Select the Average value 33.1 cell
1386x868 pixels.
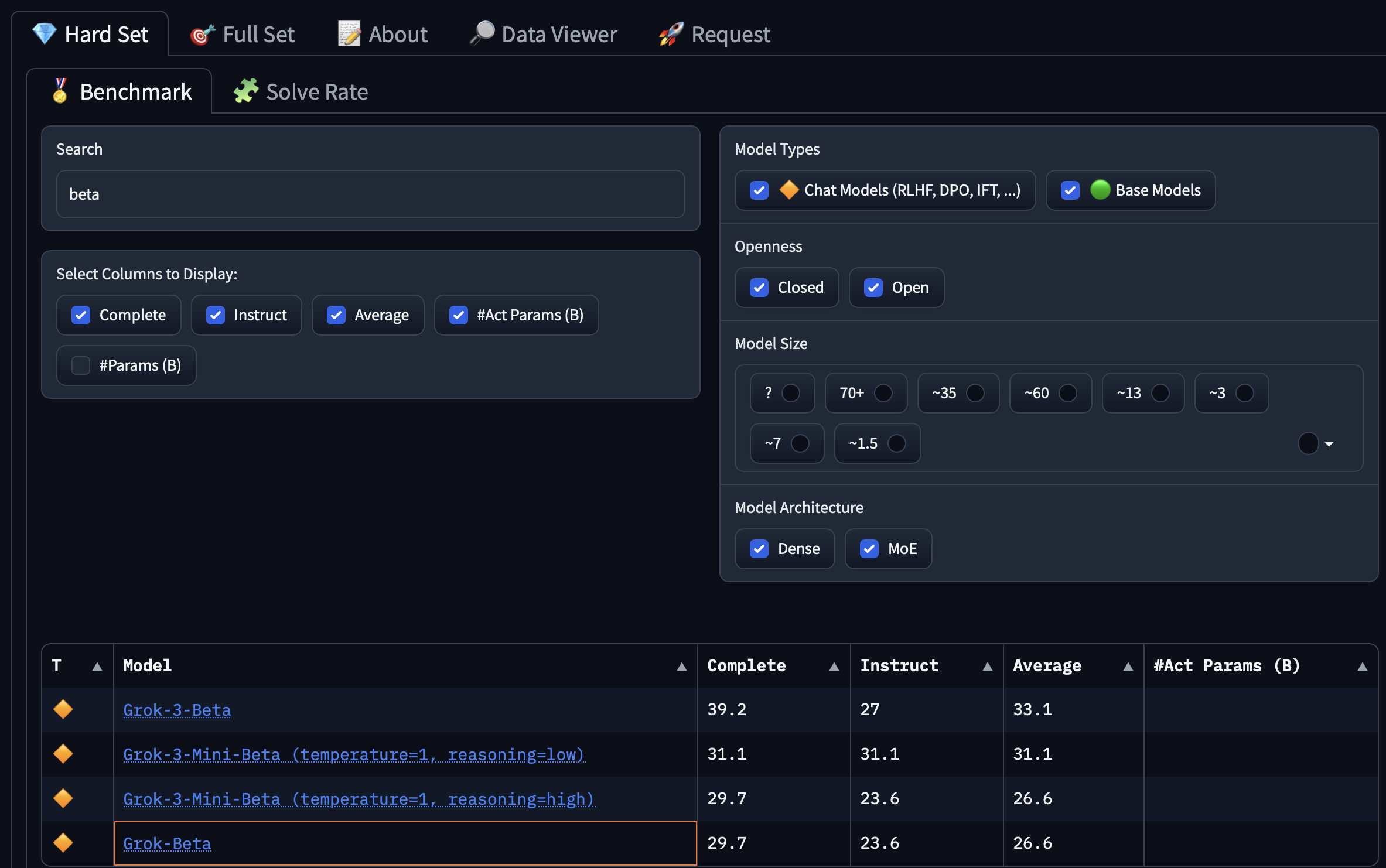click(x=1074, y=710)
